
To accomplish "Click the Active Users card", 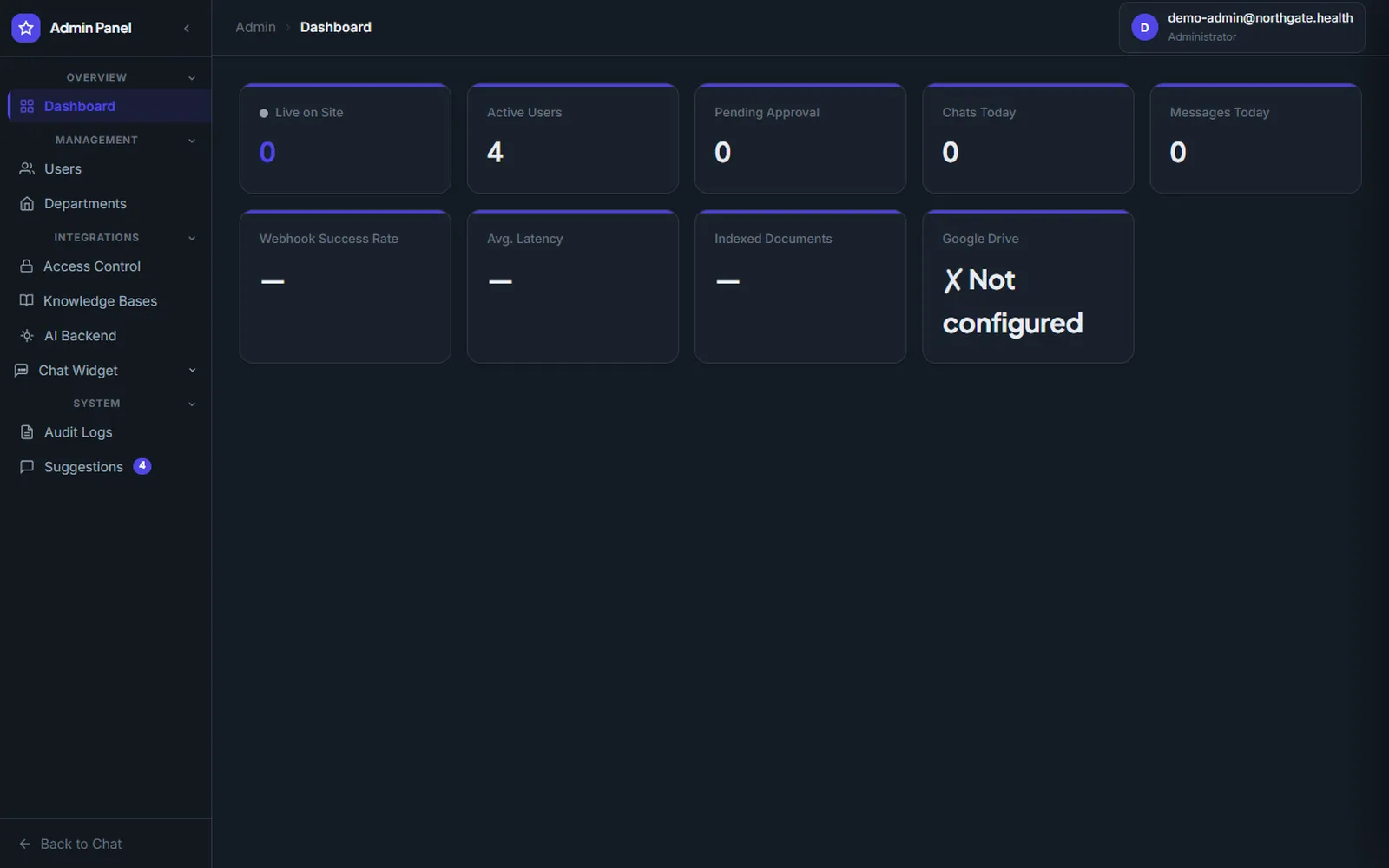I will 572,138.
